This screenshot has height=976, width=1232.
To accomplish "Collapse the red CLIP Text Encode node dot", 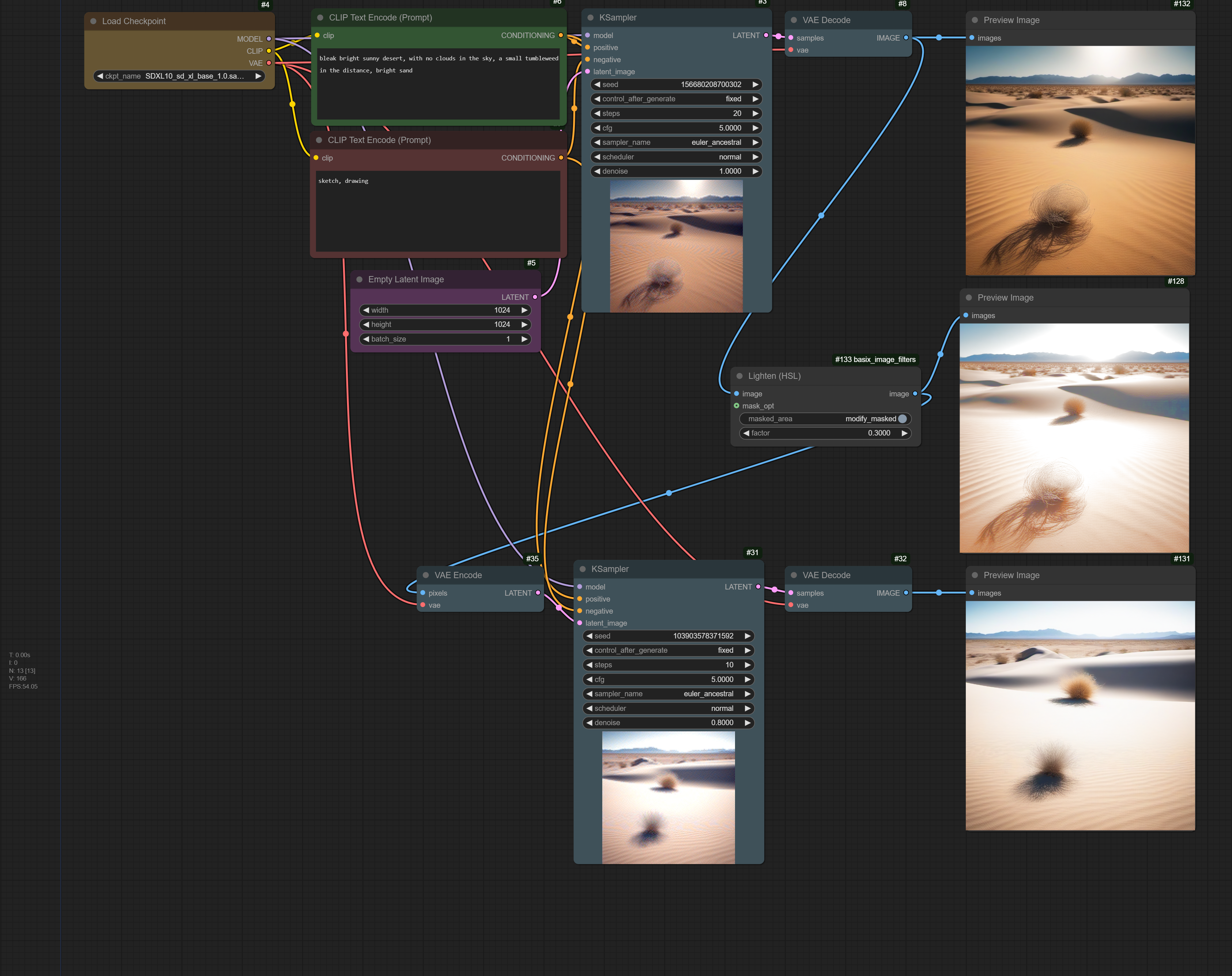I will click(319, 140).
